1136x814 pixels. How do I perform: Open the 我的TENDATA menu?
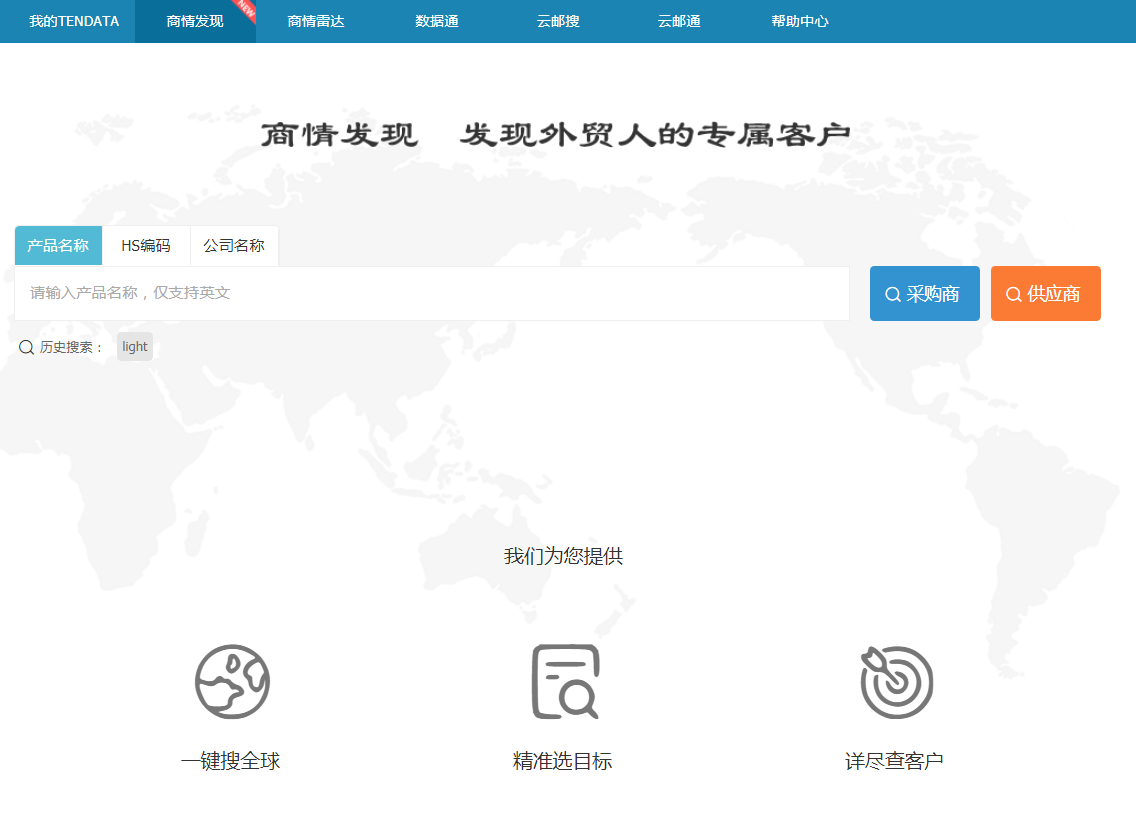66,20
